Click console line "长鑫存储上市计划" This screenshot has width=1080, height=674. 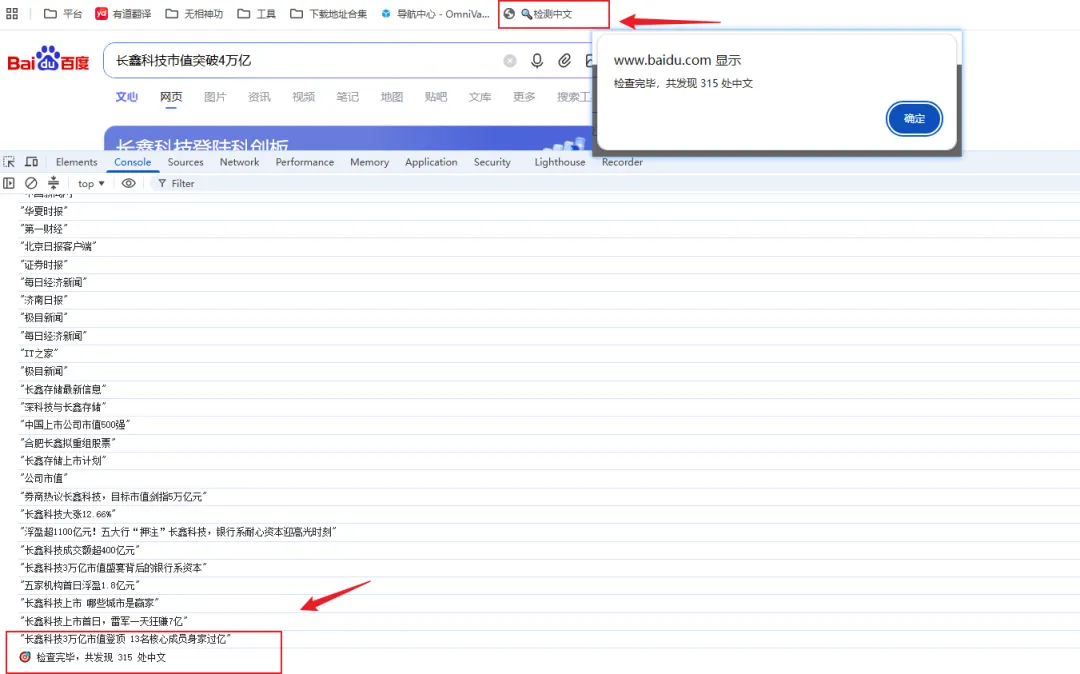pyautogui.click(x=63, y=461)
